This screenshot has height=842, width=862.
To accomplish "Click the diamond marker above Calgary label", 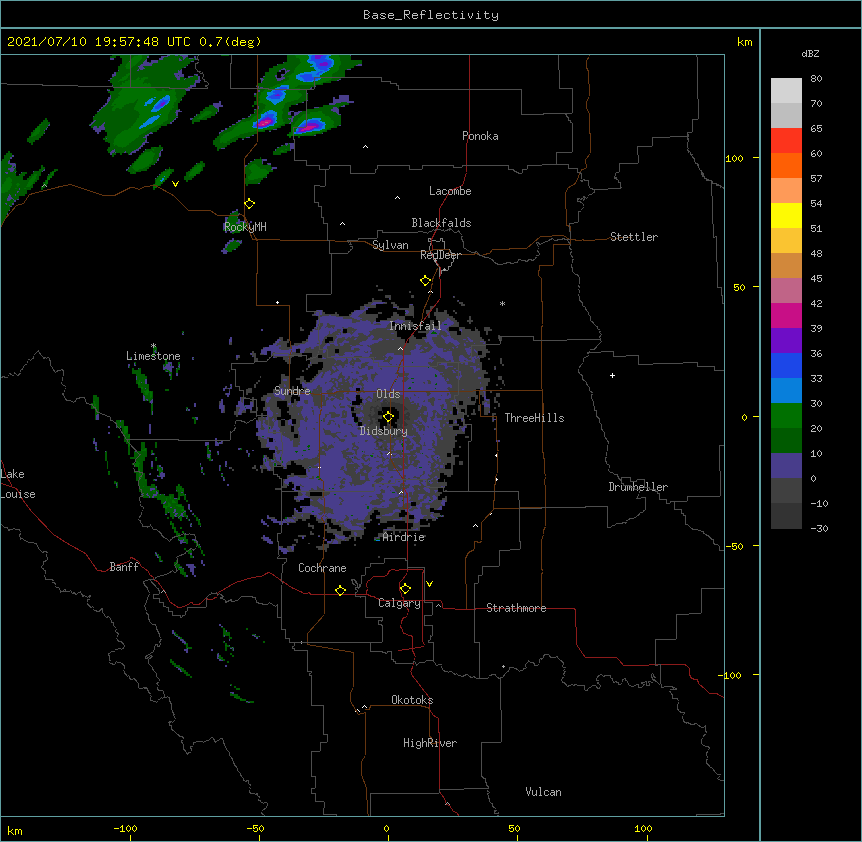I will [x=405, y=589].
